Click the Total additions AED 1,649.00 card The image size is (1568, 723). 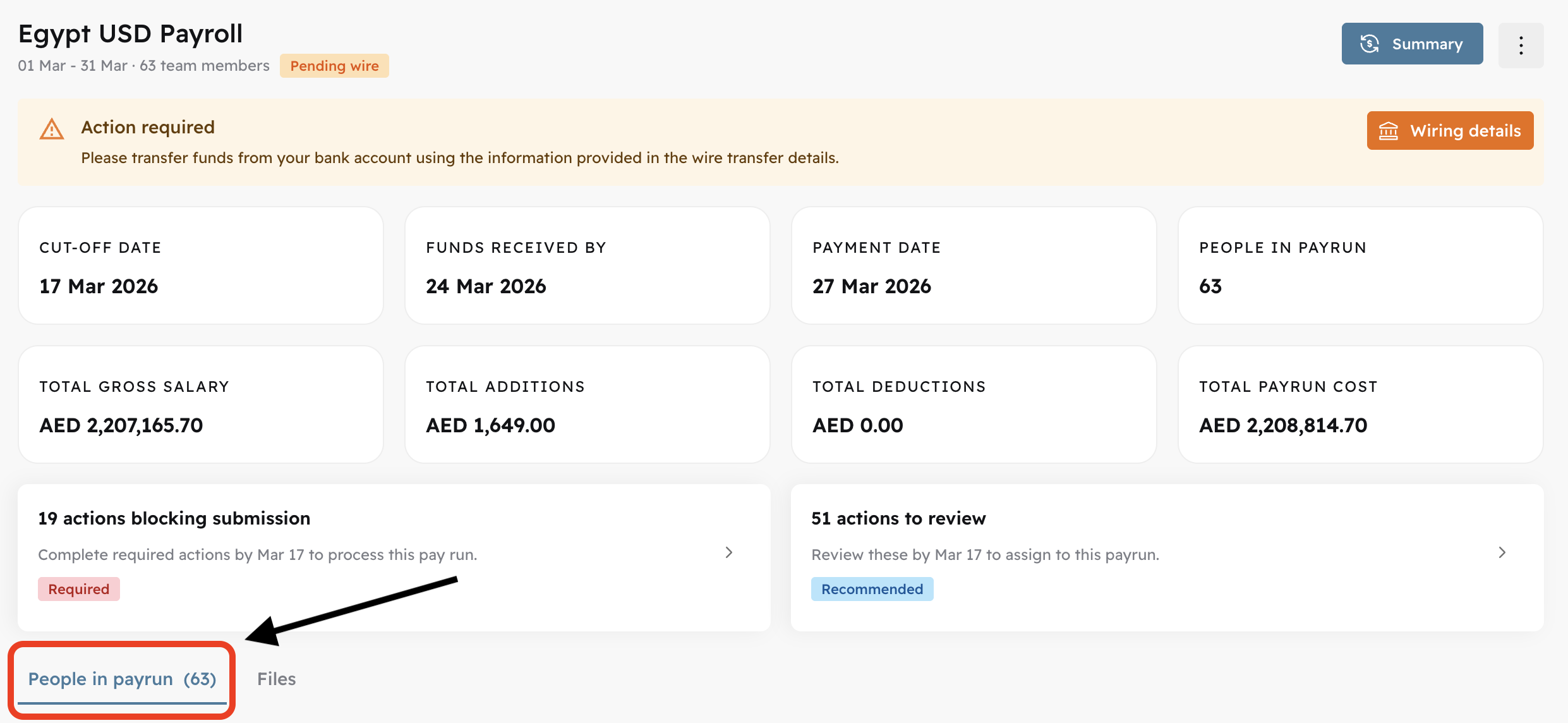[x=587, y=404]
